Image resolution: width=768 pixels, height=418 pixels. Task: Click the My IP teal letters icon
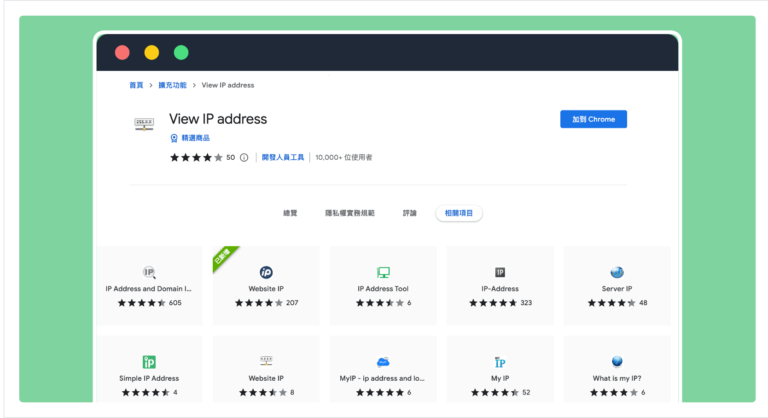pos(500,362)
